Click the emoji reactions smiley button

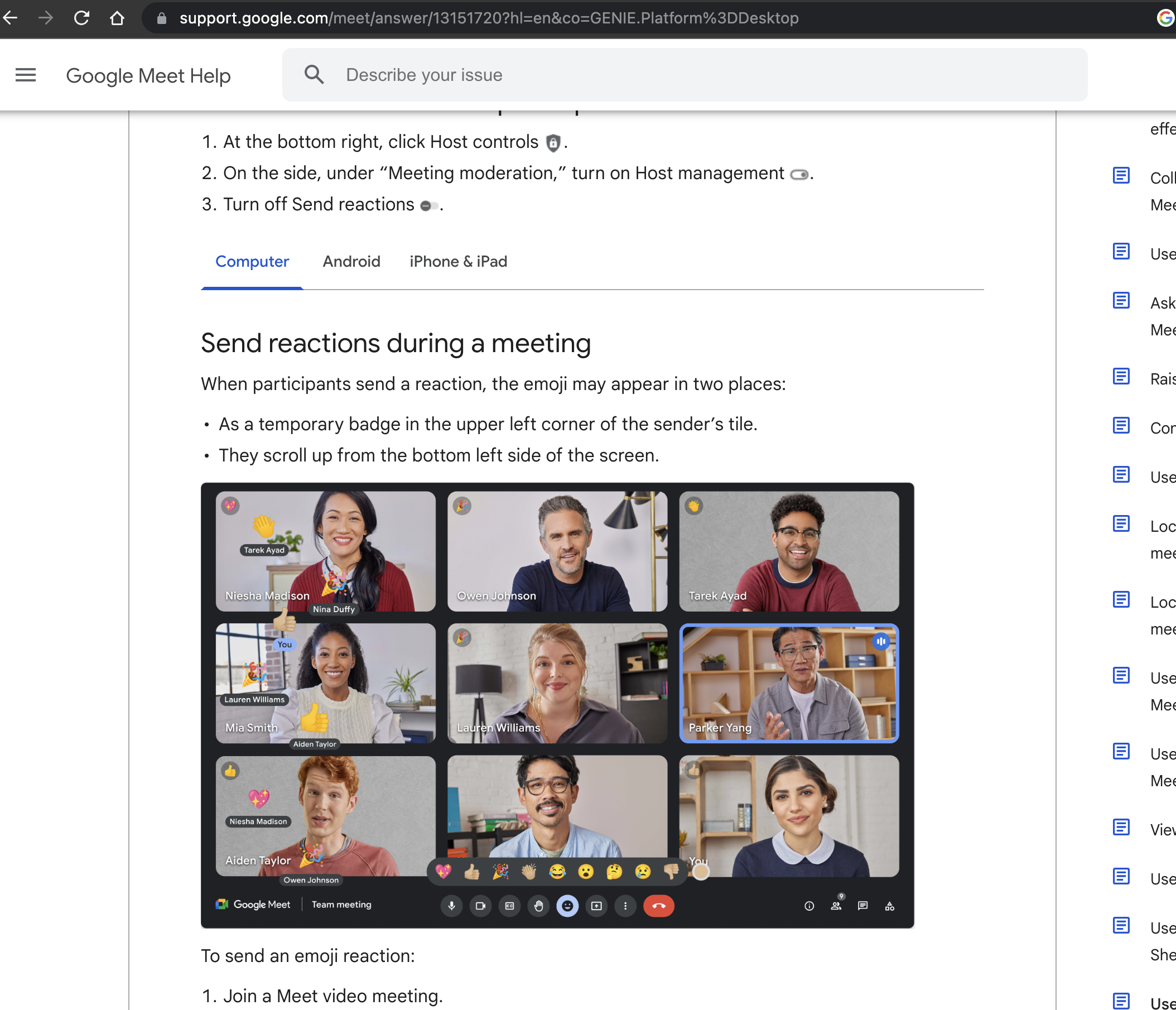[x=567, y=906]
